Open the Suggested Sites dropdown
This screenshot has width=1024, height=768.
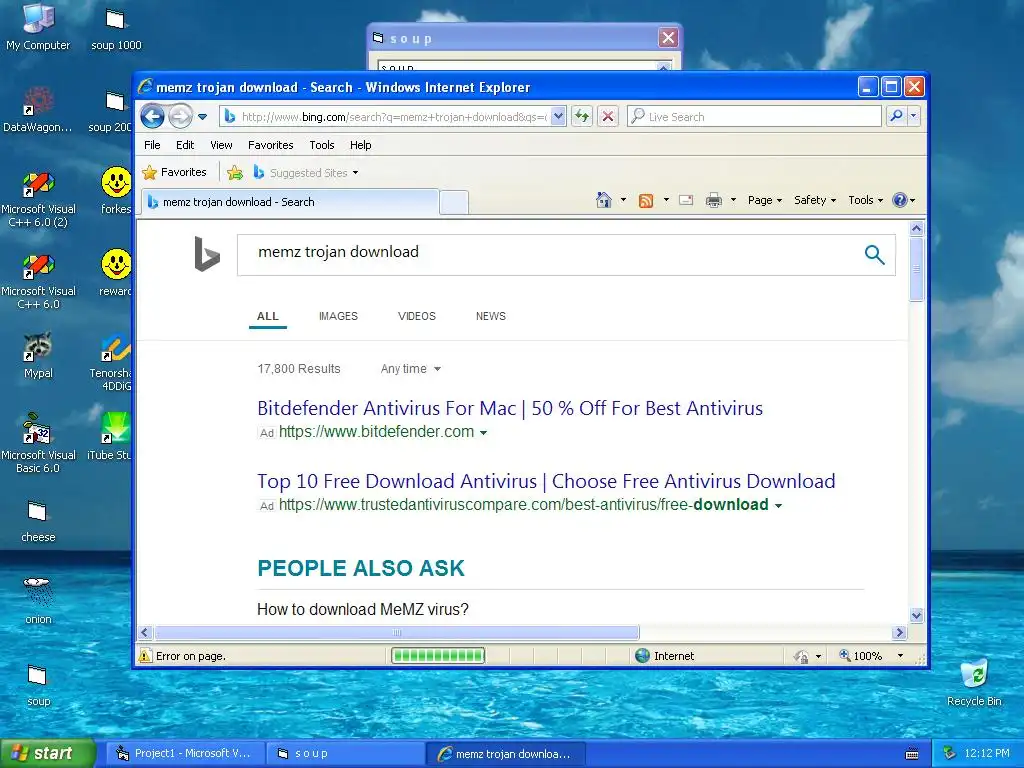306,172
